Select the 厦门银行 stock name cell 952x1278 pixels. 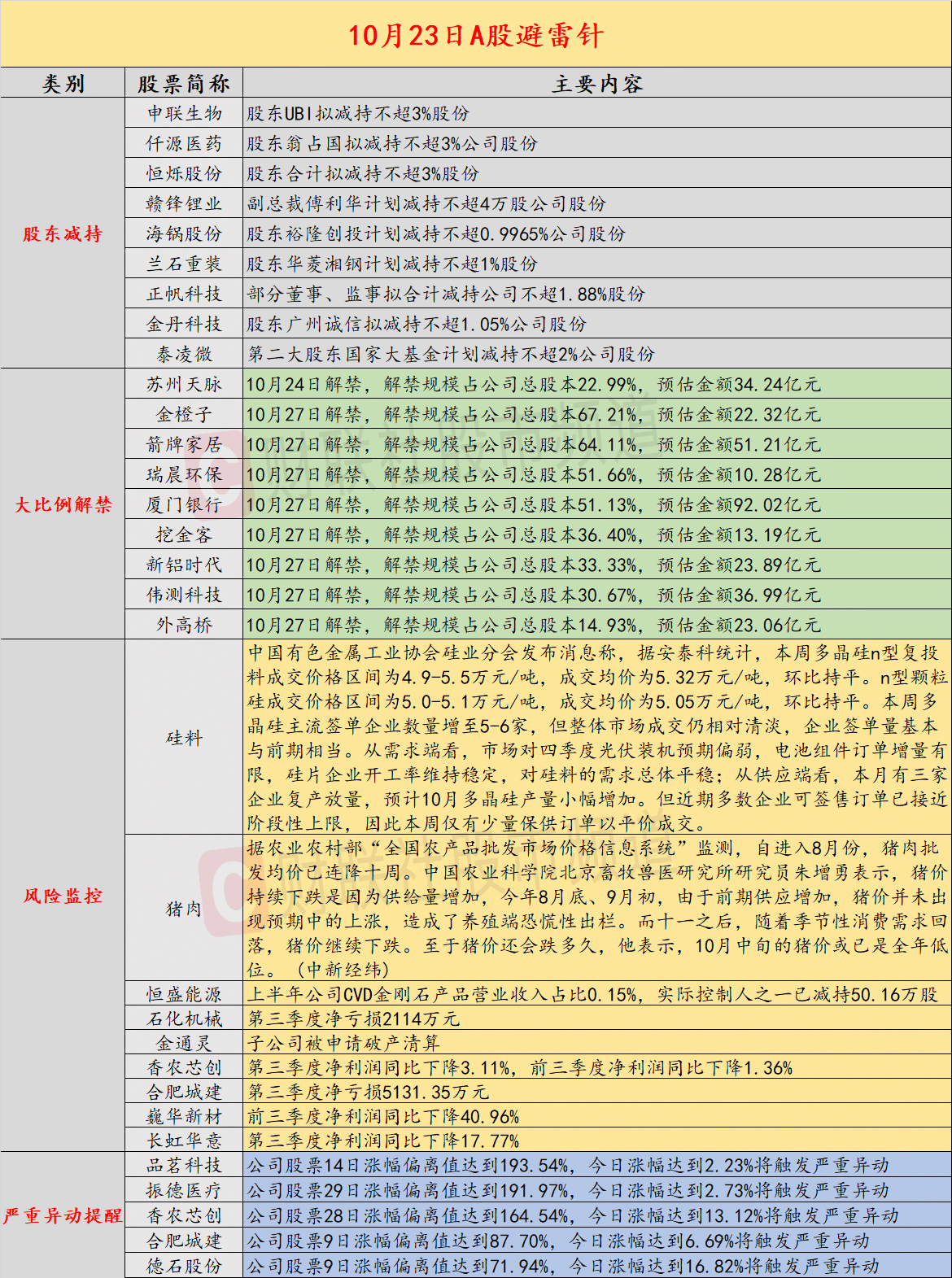[184, 505]
